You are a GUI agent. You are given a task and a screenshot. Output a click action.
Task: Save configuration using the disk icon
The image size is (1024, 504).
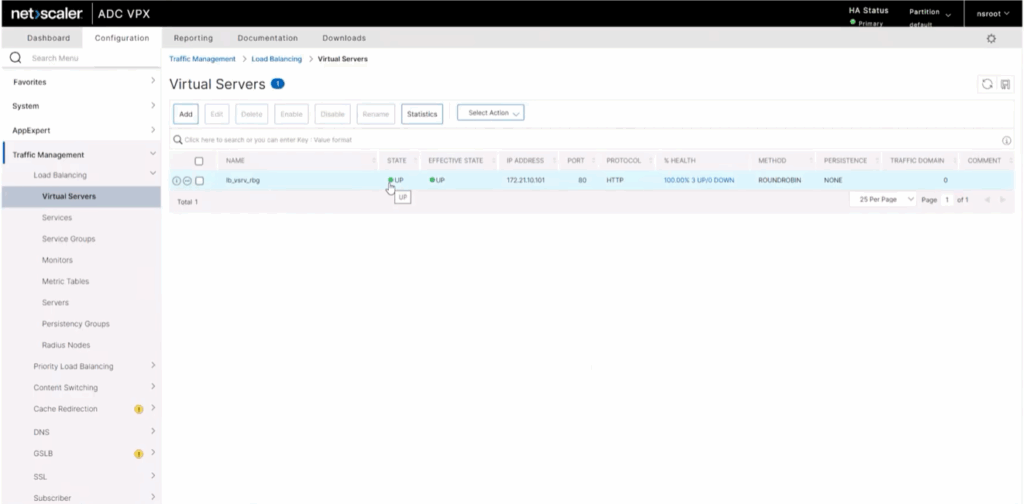click(1005, 84)
